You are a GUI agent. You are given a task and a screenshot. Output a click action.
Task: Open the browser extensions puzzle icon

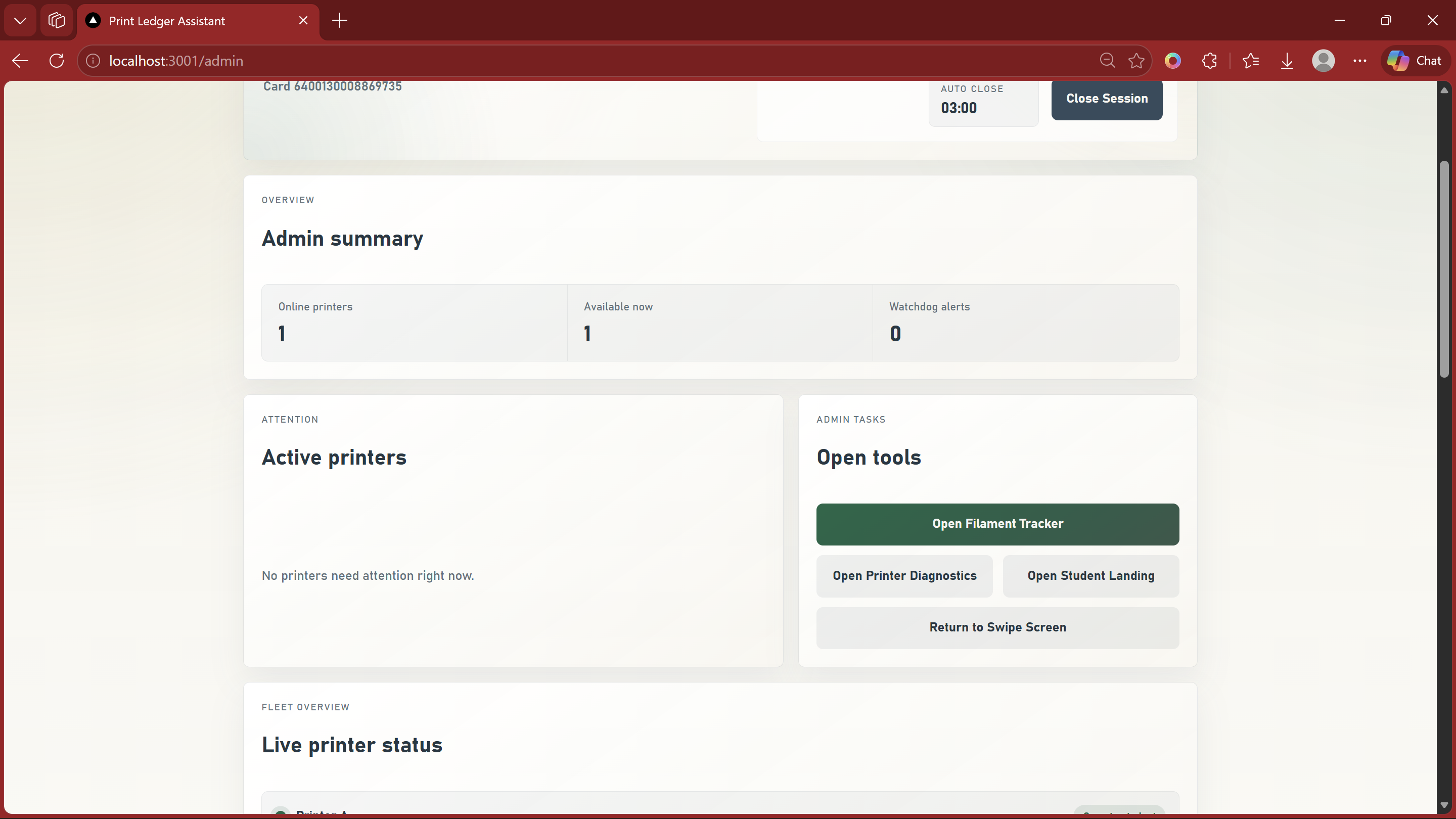tap(1209, 61)
